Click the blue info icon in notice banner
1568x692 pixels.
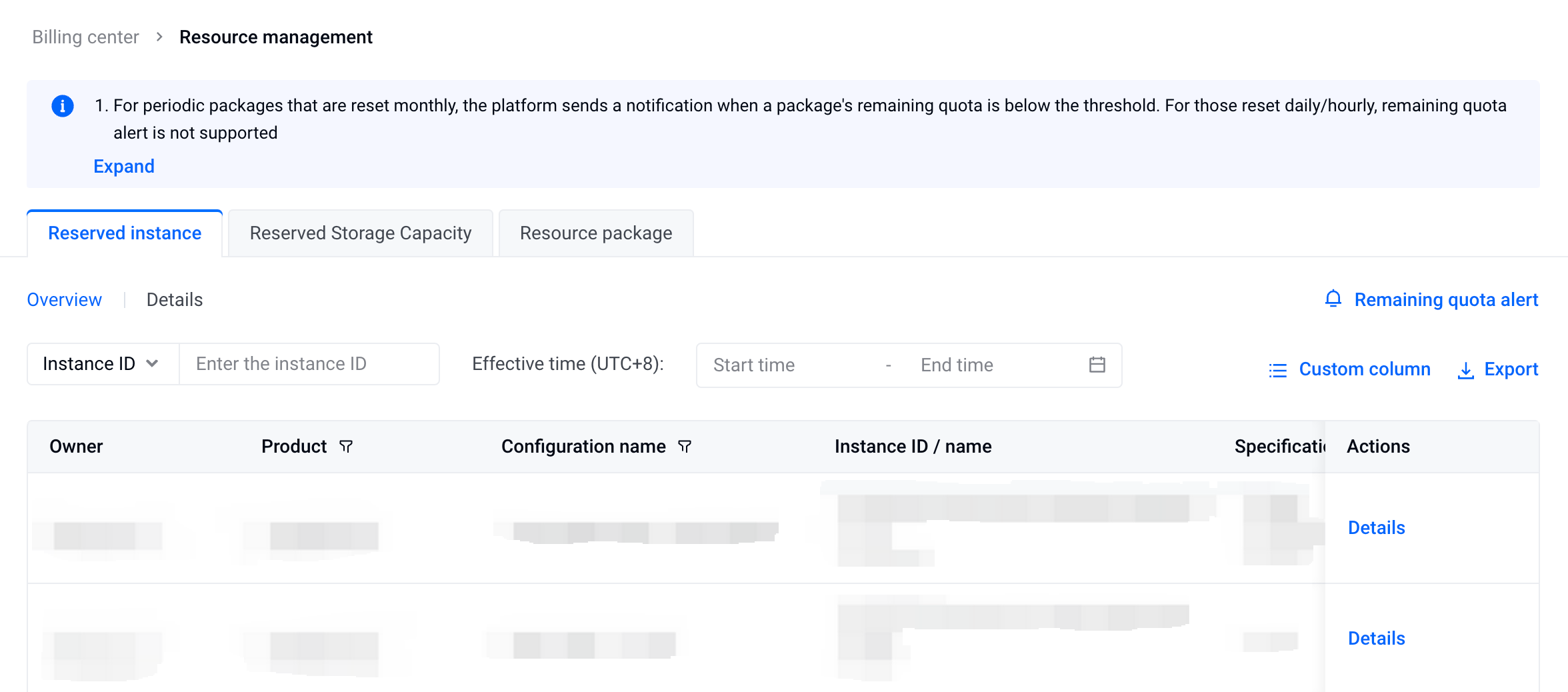click(63, 106)
